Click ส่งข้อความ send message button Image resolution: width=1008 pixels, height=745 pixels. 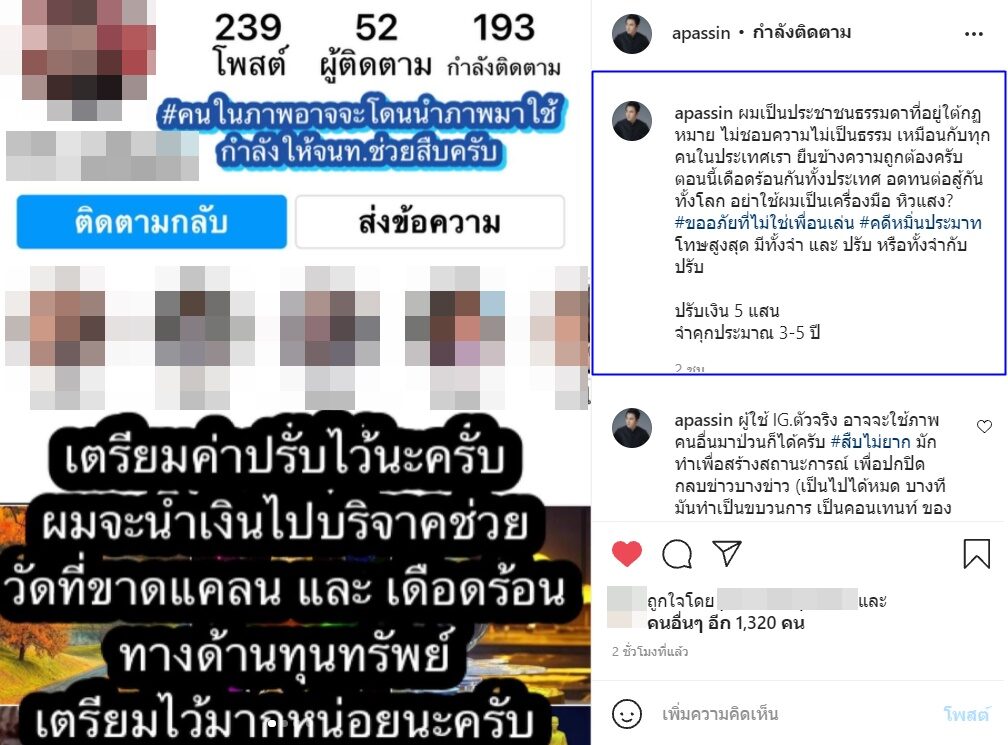coord(430,222)
